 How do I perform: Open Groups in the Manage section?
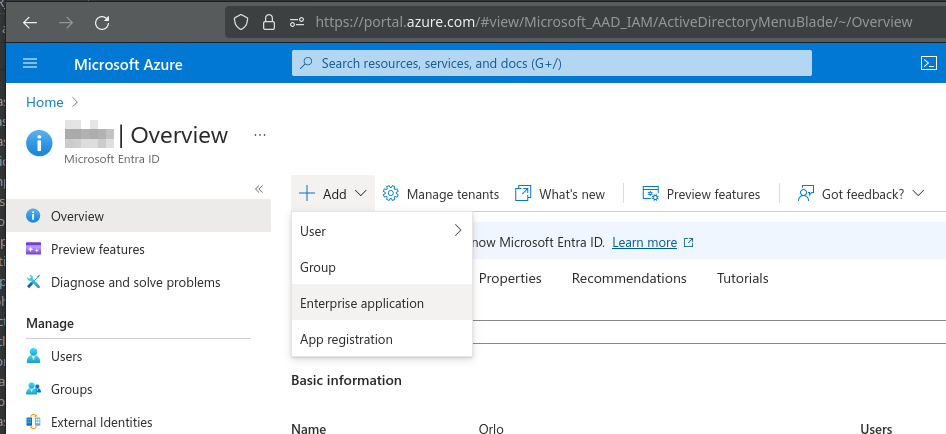tap(71, 389)
